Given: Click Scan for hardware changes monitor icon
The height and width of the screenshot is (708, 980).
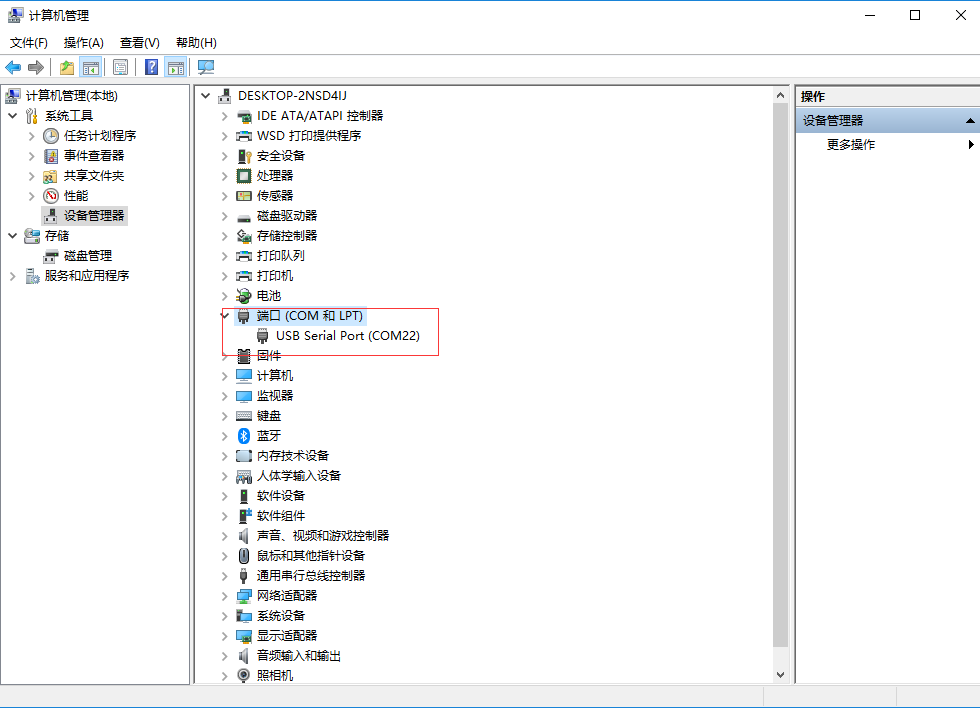Looking at the screenshot, I should tap(206, 67).
